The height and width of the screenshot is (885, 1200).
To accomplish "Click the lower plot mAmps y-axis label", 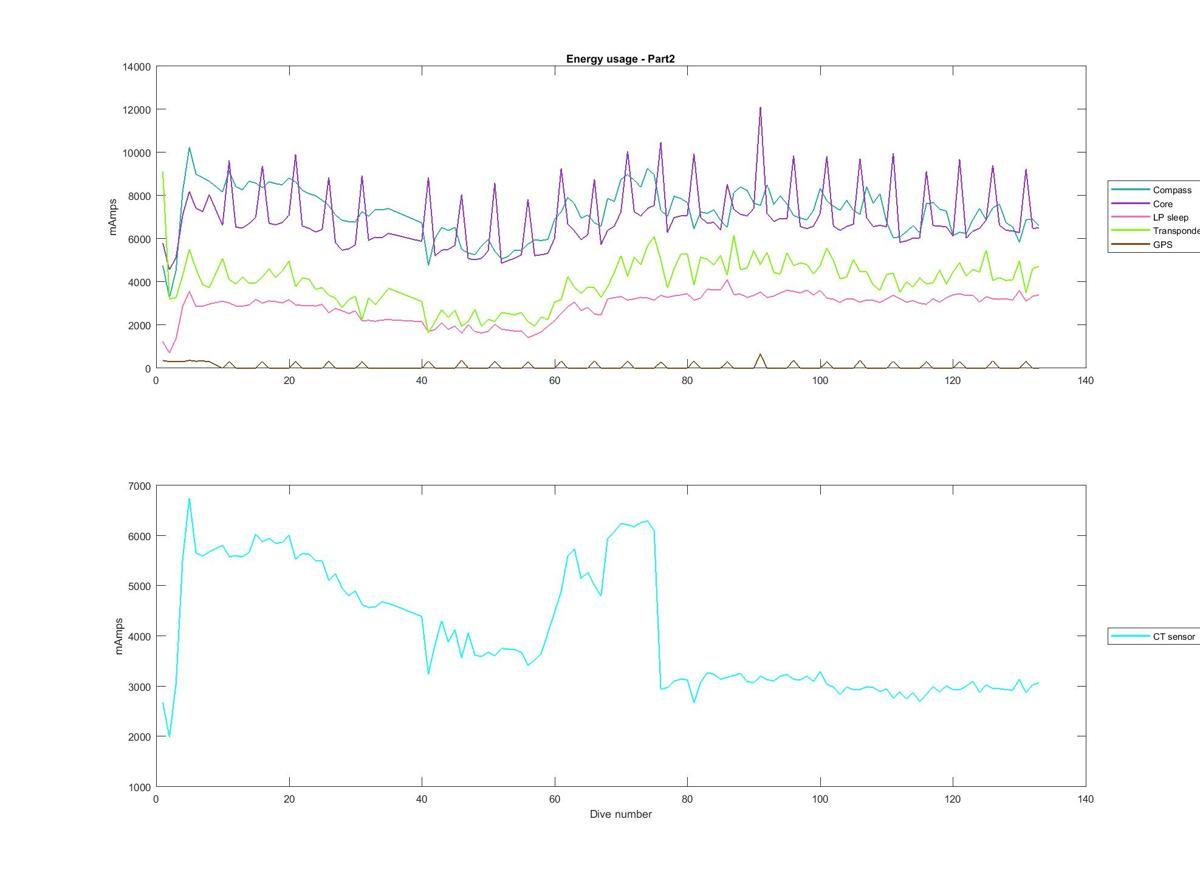I will 117,636.
